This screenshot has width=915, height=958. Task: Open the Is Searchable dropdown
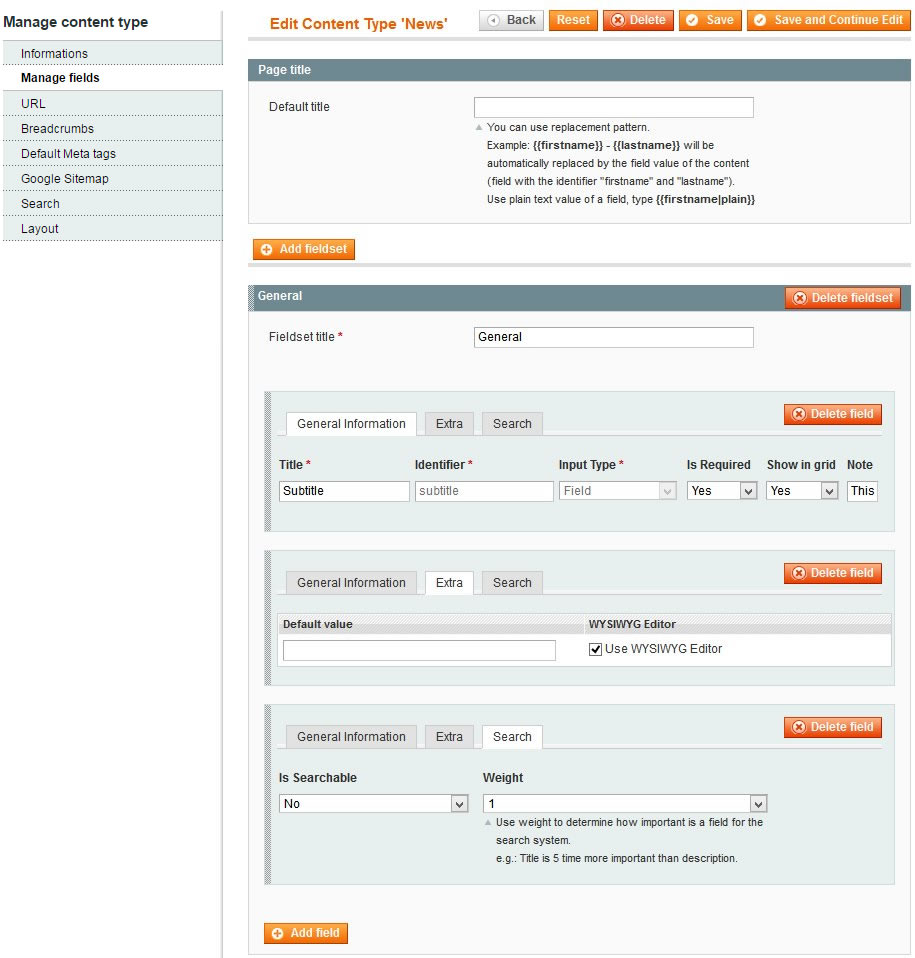[373, 804]
